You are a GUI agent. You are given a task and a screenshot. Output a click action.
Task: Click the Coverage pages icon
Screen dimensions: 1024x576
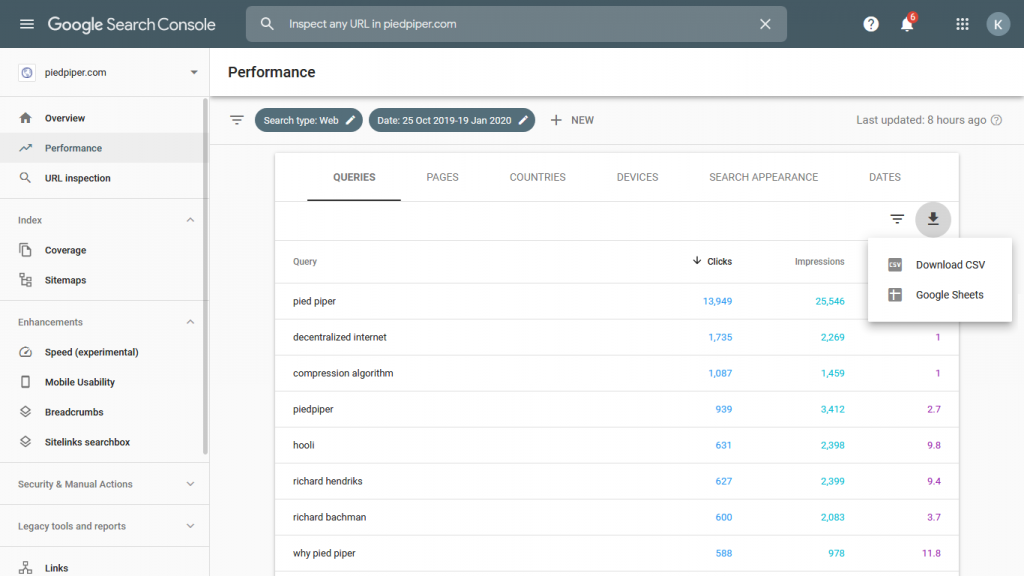[x=25, y=249]
